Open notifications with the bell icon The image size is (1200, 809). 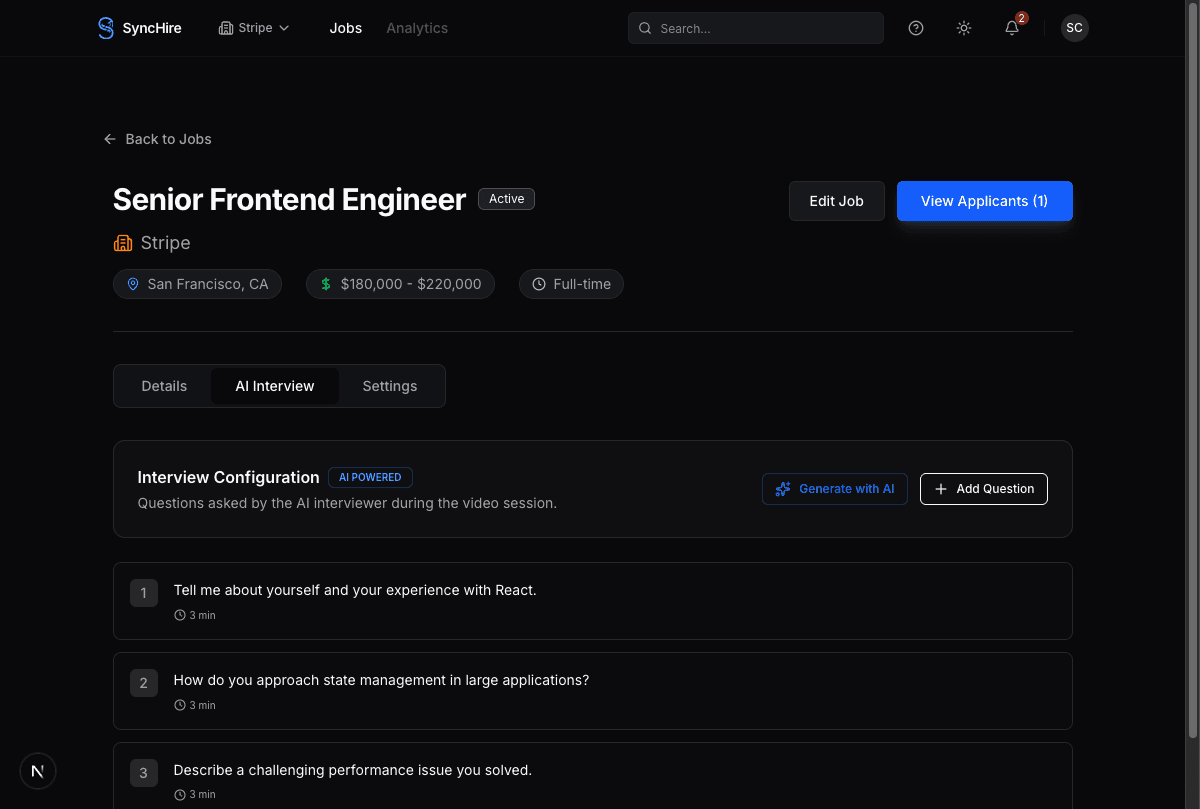[x=1011, y=28]
